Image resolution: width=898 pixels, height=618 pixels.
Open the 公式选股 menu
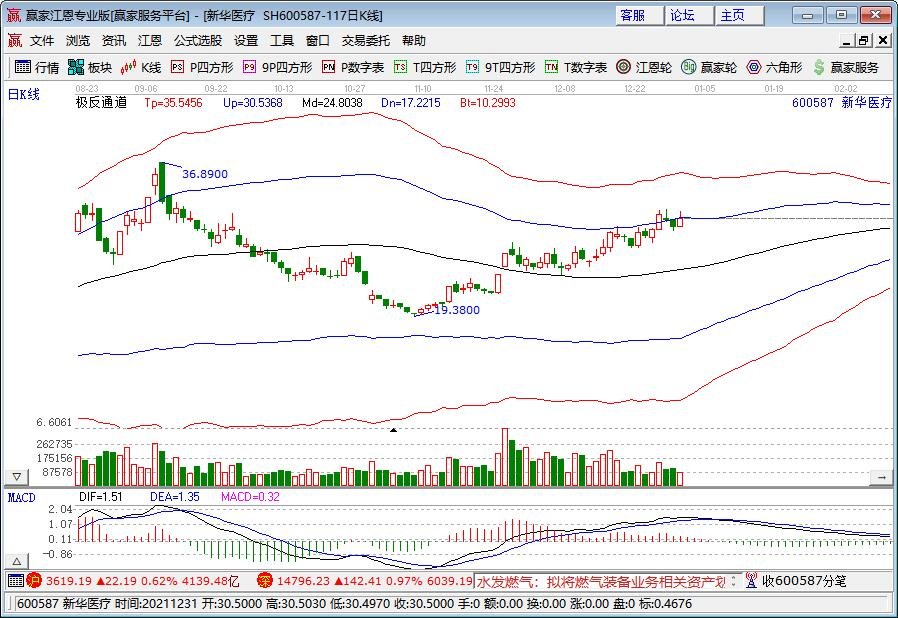[198, 41]
